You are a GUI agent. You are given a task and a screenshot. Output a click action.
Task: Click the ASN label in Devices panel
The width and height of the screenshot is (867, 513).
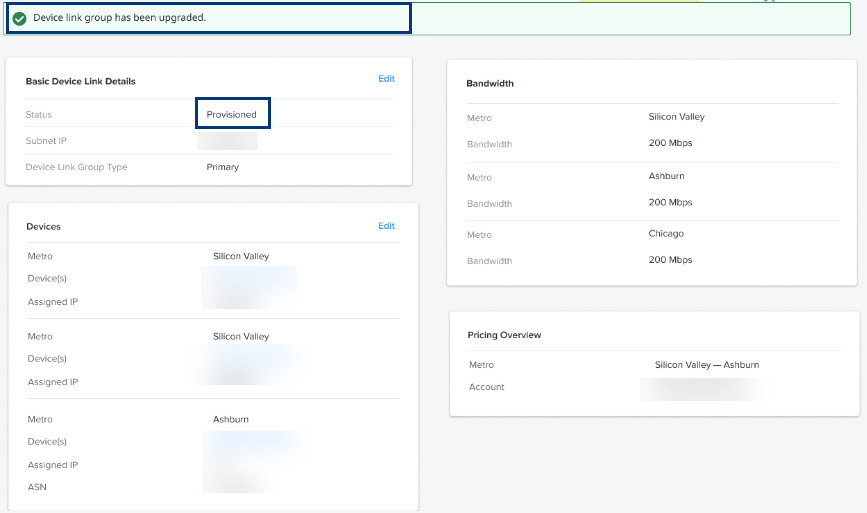coord(37,487)
